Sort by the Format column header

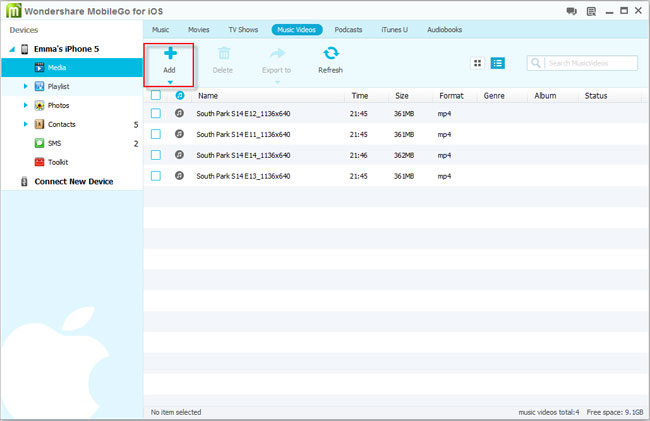[451, 96]
